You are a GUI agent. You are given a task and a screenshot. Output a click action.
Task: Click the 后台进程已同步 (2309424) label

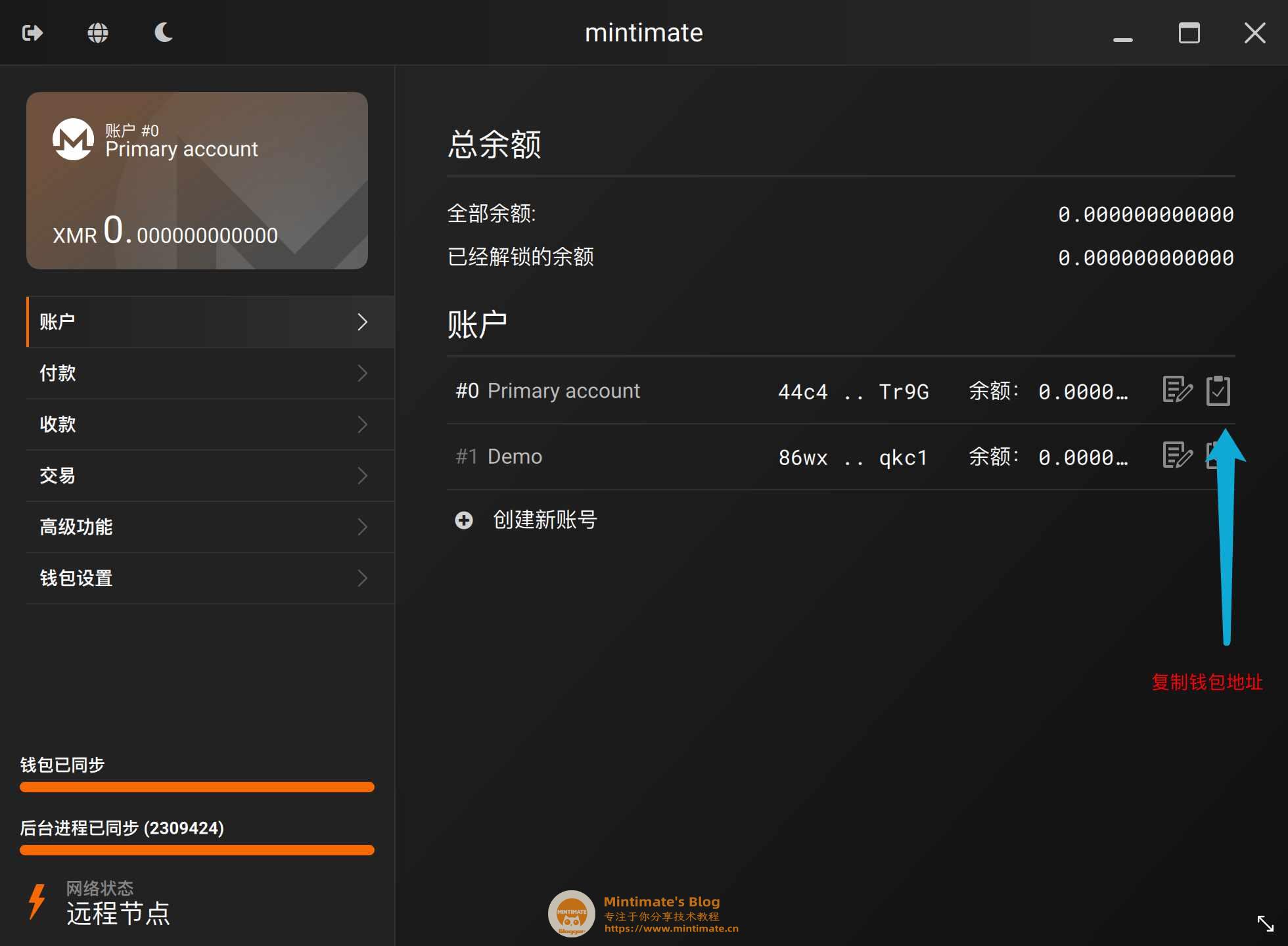pos(122,828)
